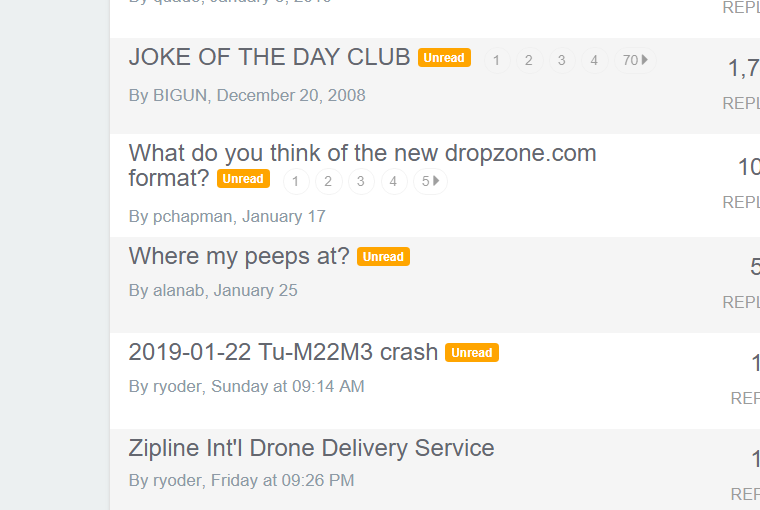Image resolution: width=760 pixels, height=510 pixels.
Task: Open the new dropzone.com format topic
Action: pyautogui.click(x=363, y=165)
